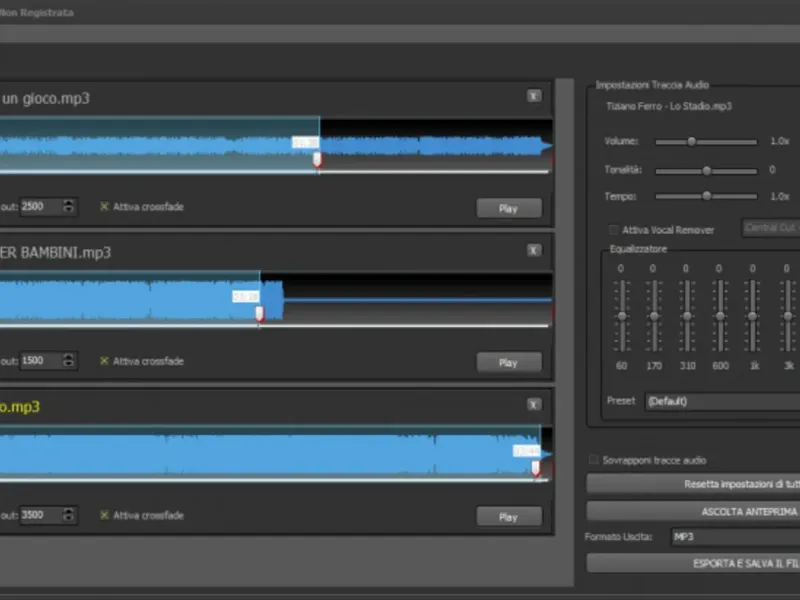This screenshot has height=600, width=800.
Task: Click the 3k equalizer band slider
Action: click(788, 316)
